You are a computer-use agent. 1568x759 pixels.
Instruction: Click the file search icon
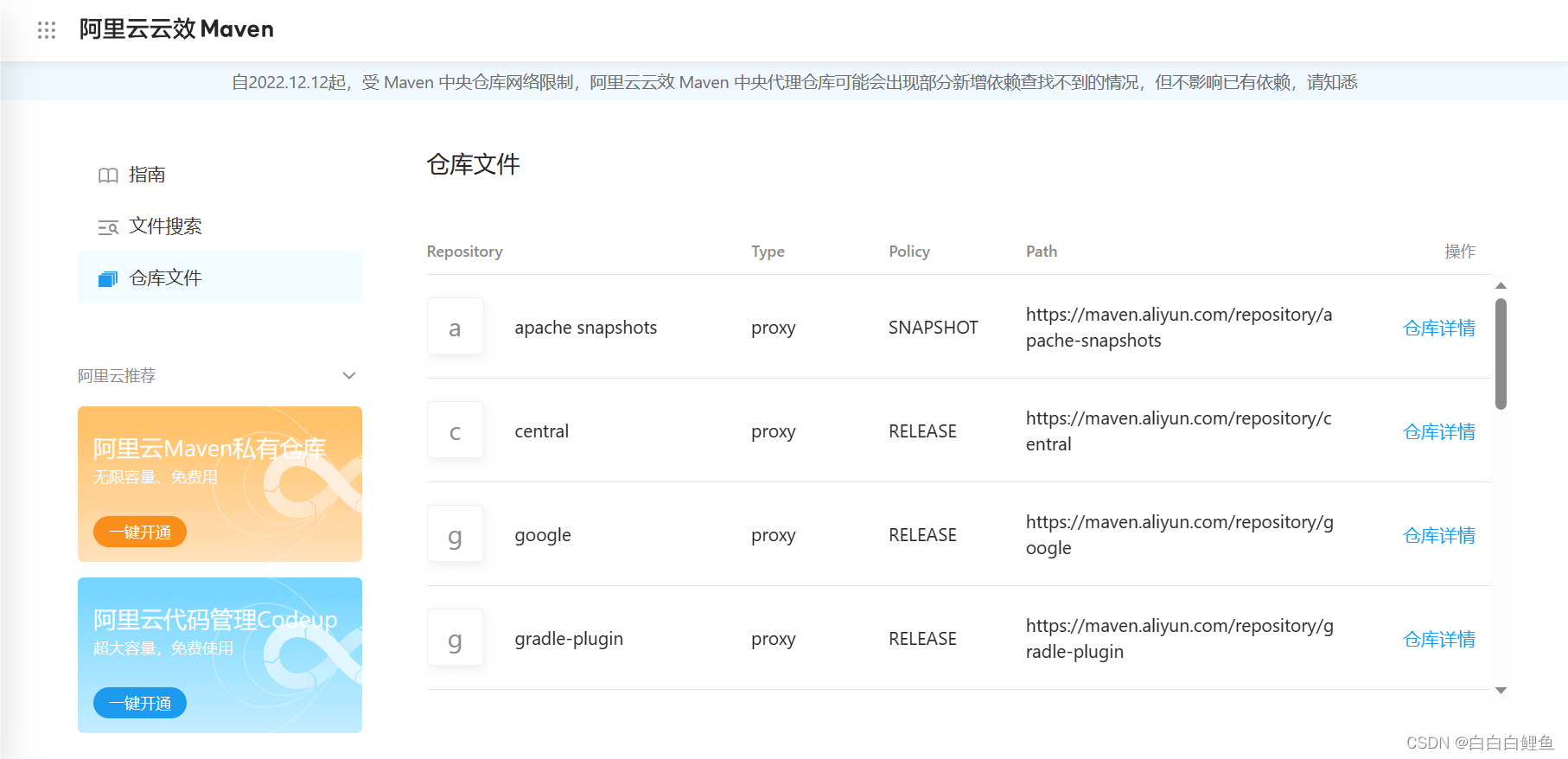click(108, 227)
